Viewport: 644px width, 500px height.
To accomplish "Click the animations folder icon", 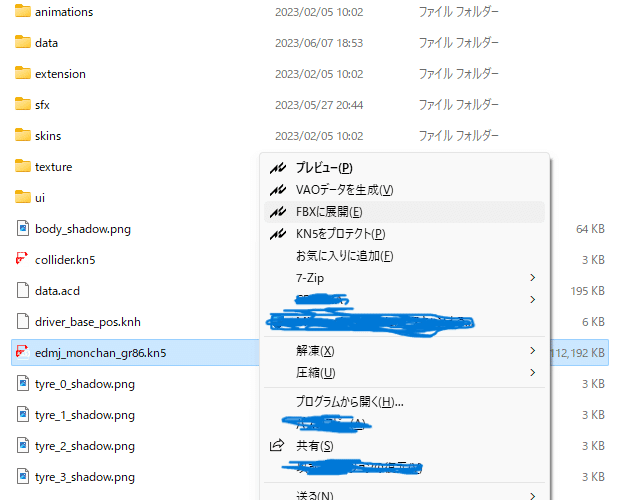I will (23, 11).
